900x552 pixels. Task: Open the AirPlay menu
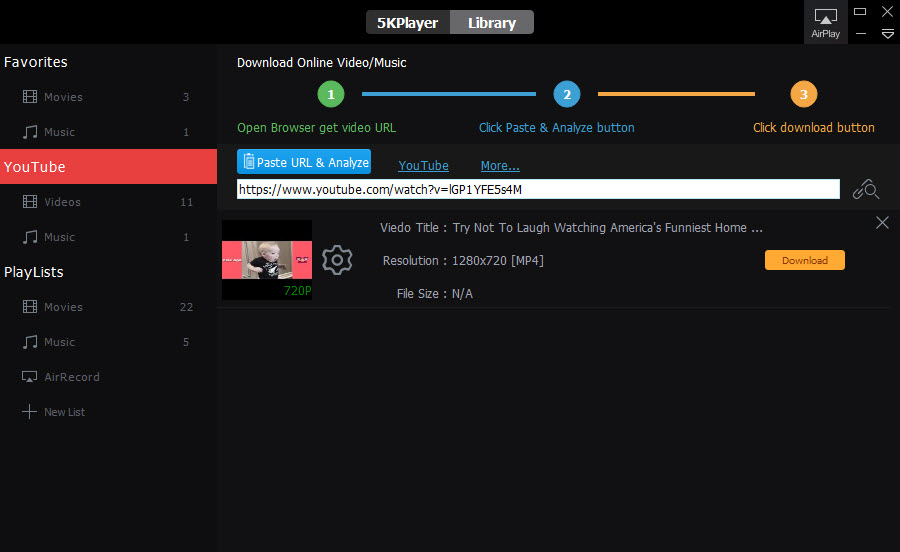click(x=825, y=22)
